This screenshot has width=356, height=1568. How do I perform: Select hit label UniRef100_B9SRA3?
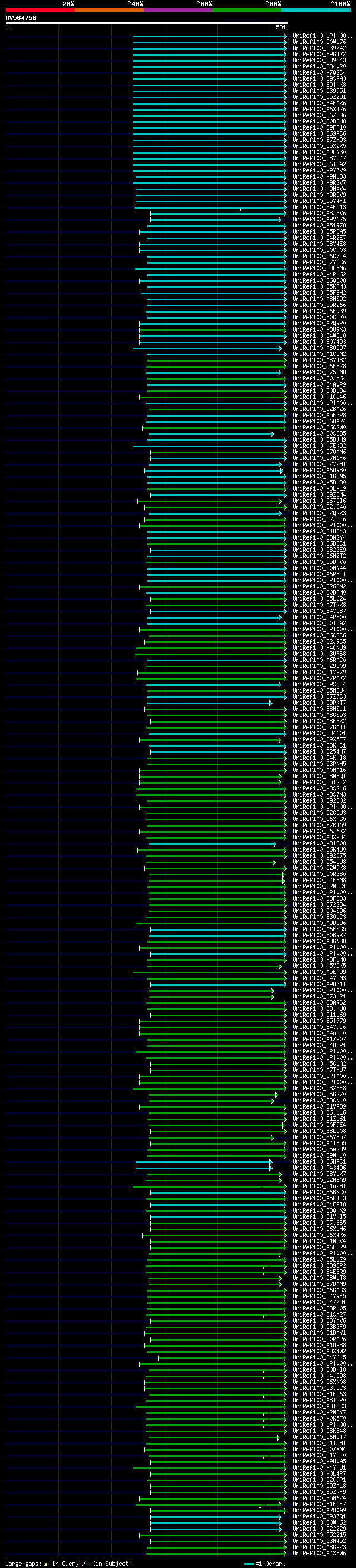319,78
